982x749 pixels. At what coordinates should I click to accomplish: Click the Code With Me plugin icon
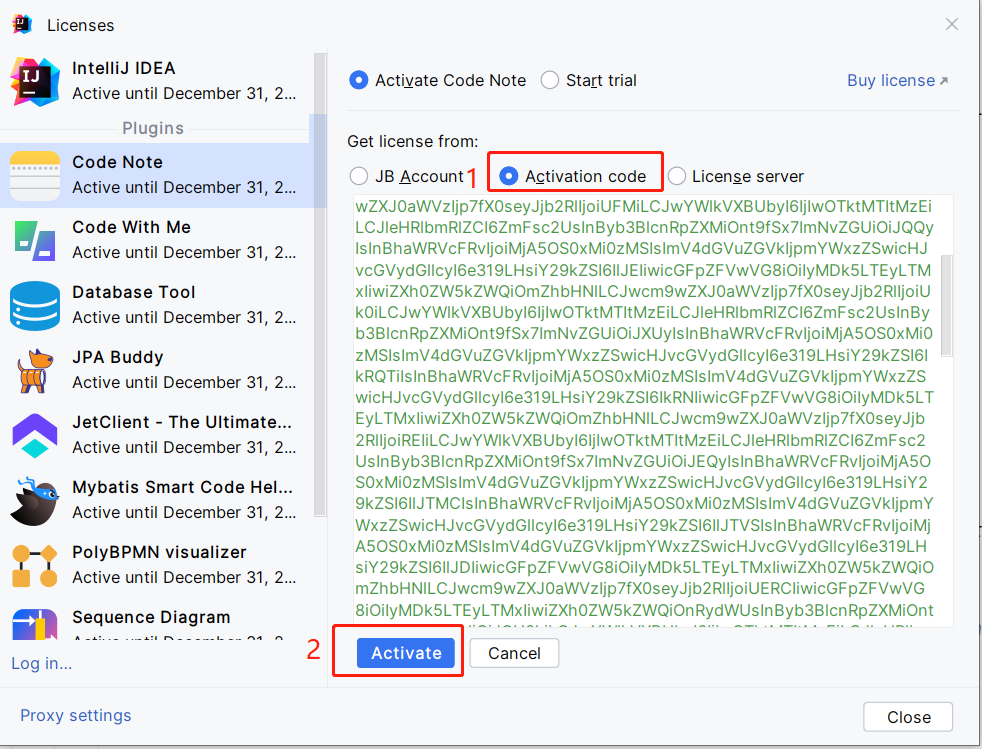tap(35, 240)
